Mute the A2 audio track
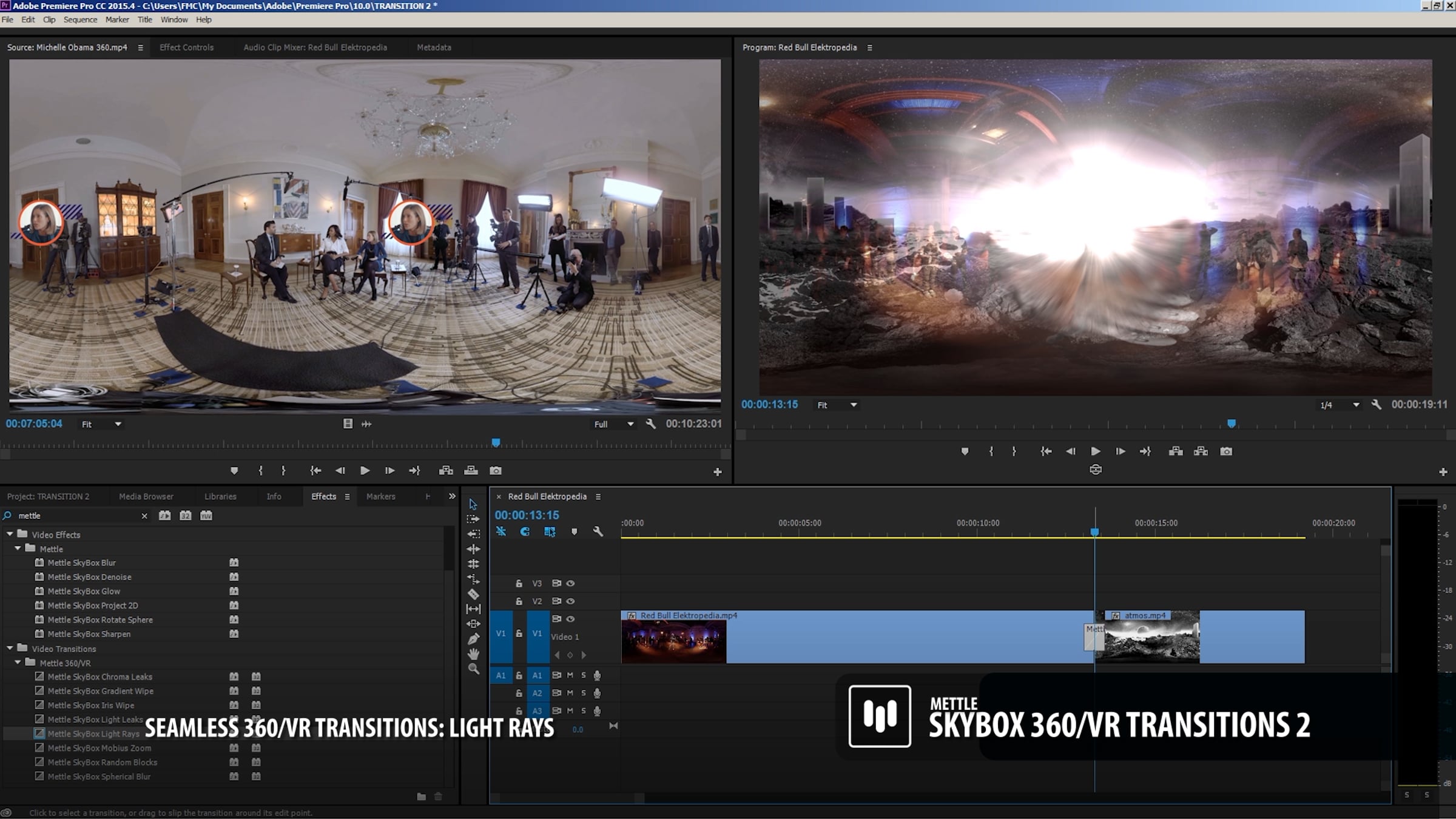This screenshot has height=819, width=1456. tap(570, 693)
